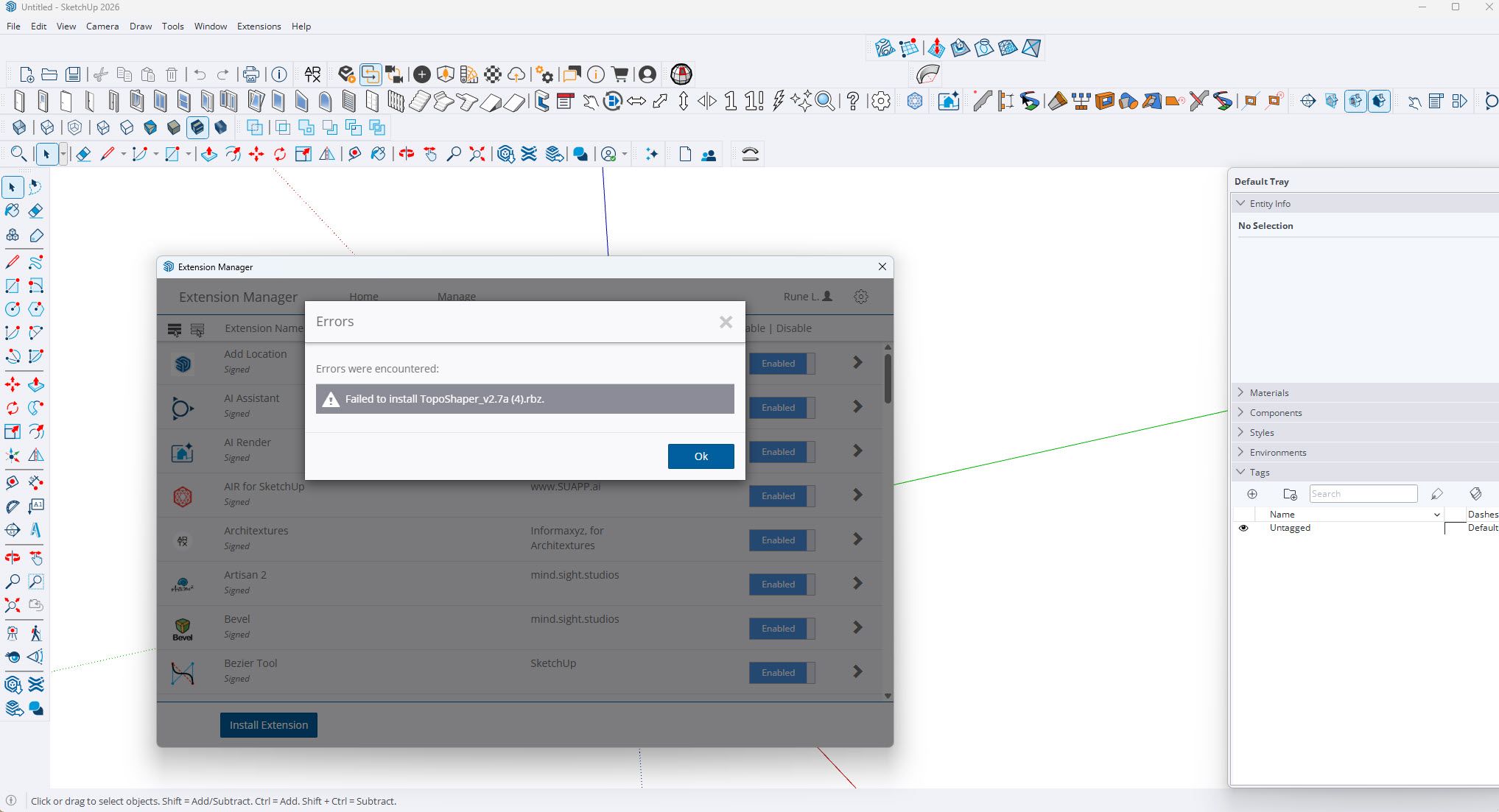Click the Install Extension button
Viewport: 1499px width, 812px height.
pos(269,725)
